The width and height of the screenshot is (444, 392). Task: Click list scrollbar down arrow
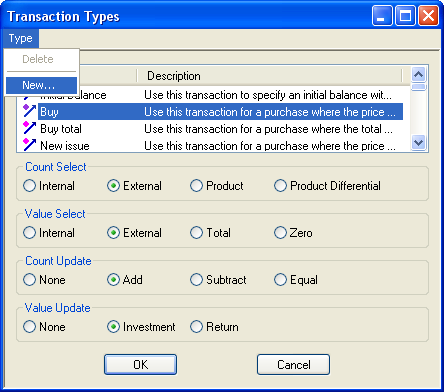tap(418, 143)
